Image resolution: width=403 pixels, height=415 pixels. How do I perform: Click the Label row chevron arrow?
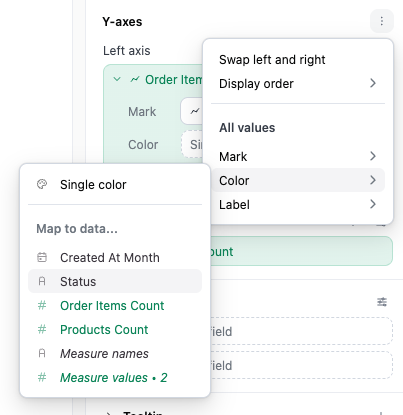point(373,204)
